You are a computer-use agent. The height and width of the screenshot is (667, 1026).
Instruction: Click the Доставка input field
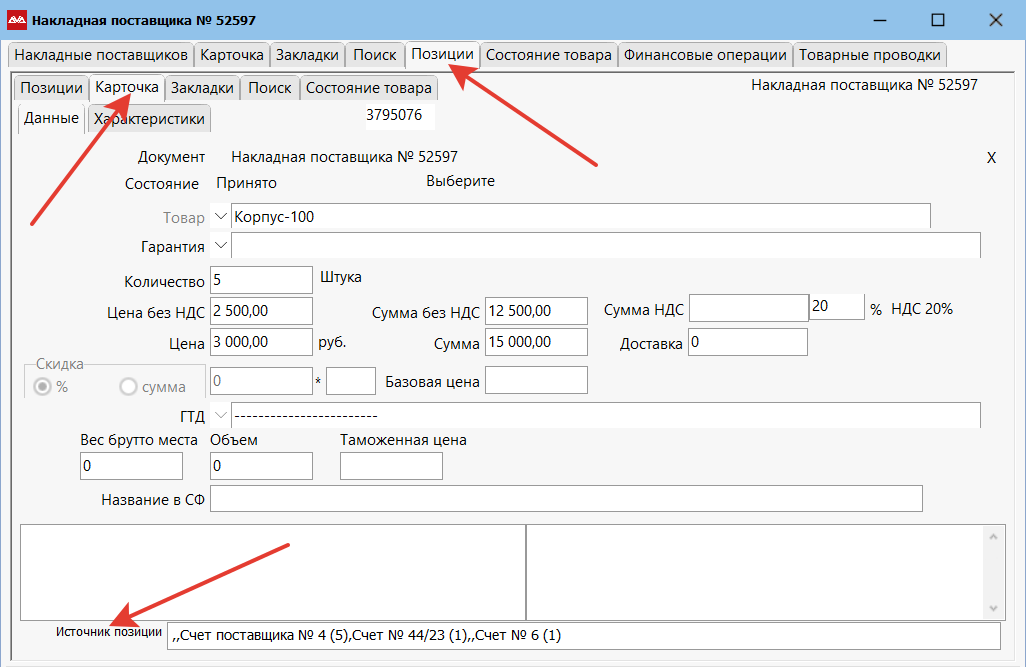click(747, 342)
